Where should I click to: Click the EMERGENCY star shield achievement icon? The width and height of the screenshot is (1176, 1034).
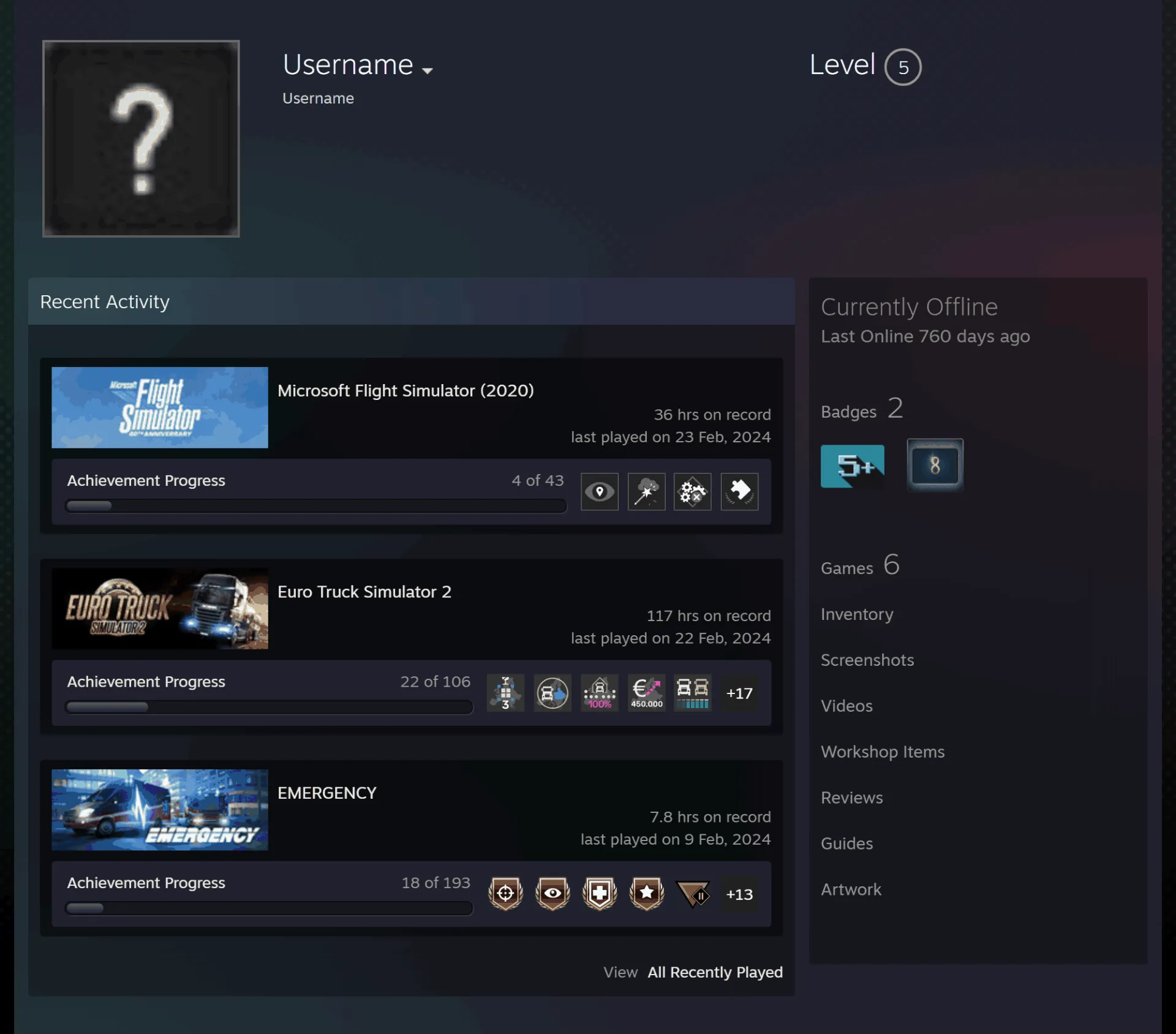tap(646, 894)
